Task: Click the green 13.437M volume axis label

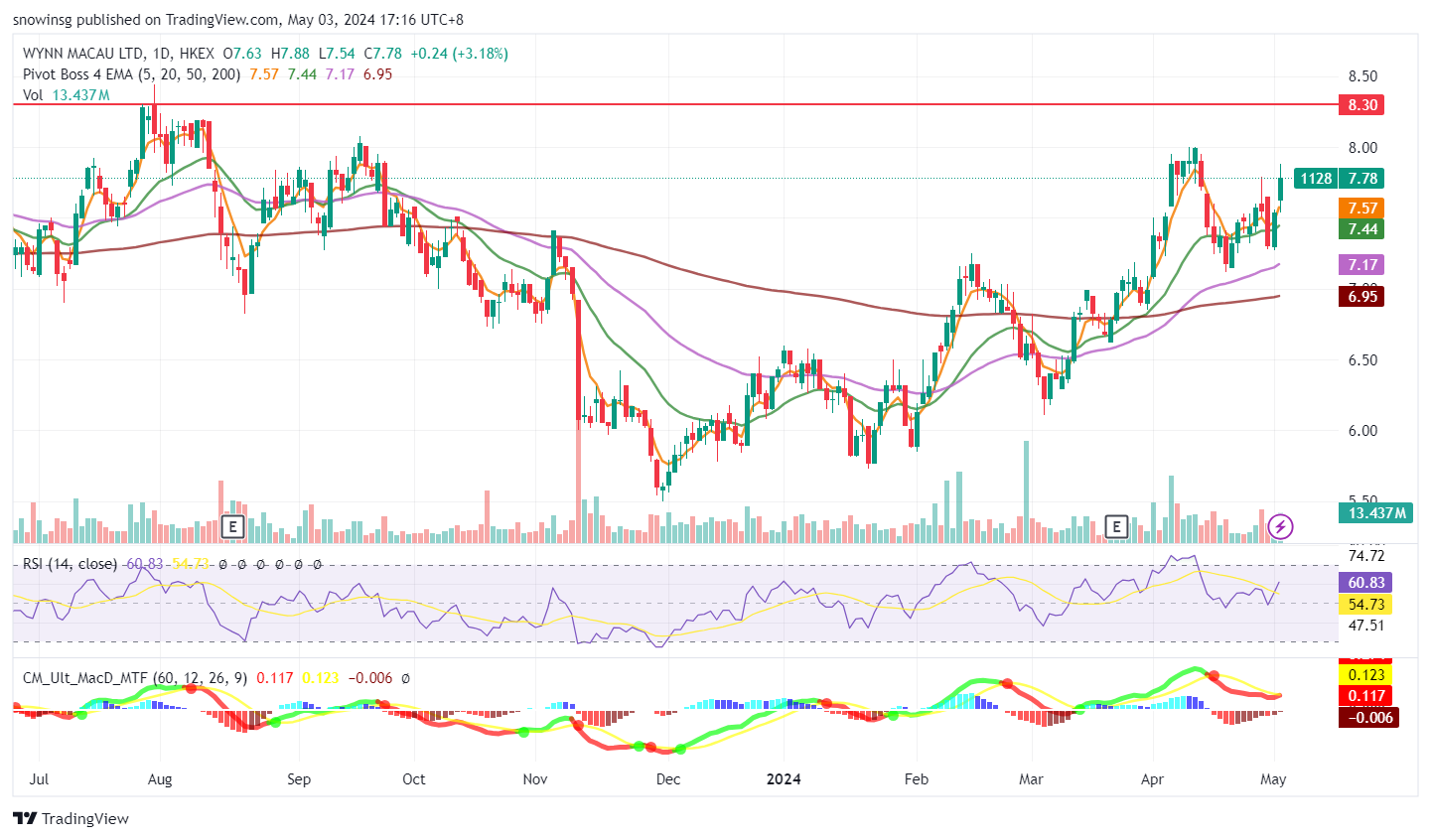Action: [1376, 512]
